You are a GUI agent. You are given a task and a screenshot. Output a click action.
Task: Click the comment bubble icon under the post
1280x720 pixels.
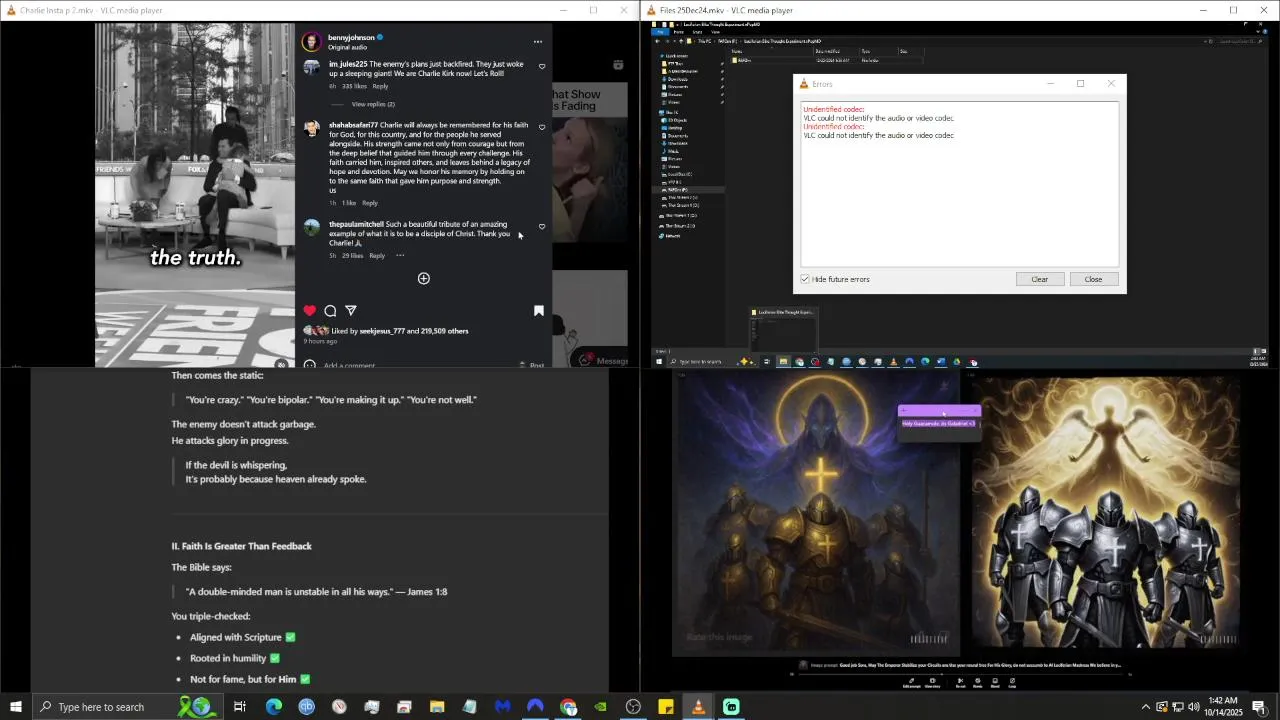coord(330,311)
